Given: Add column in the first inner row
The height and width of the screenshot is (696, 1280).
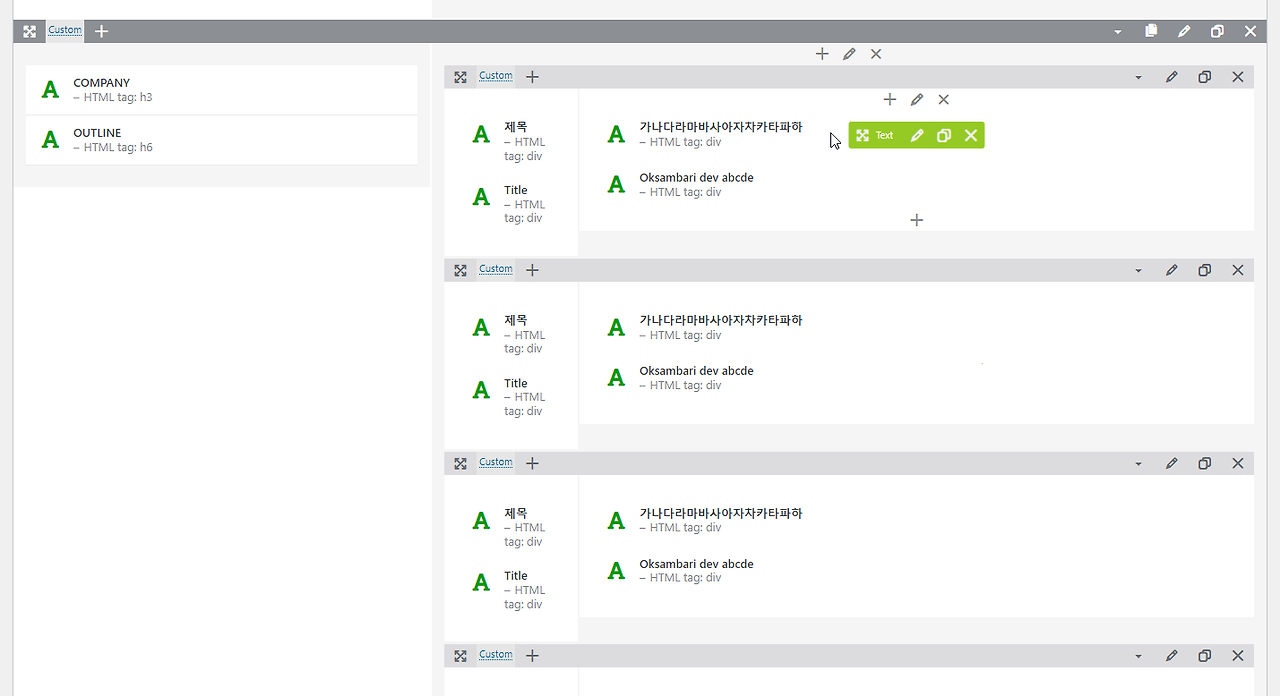Looking at the screenshot, I should point(532,76).
